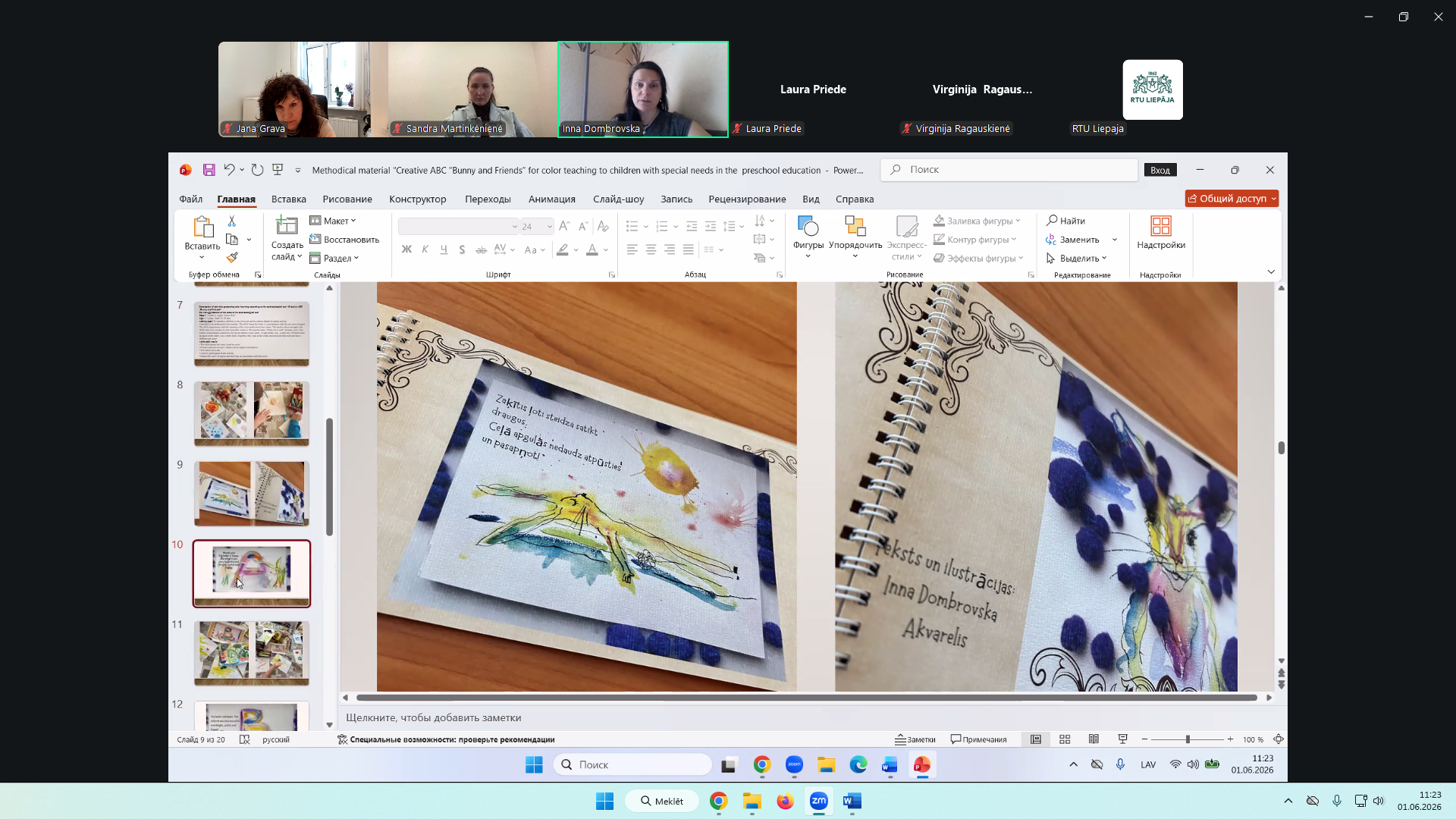Switch to the Слайд-шоу tab
1456x819 pixels.
pos(619,199)
